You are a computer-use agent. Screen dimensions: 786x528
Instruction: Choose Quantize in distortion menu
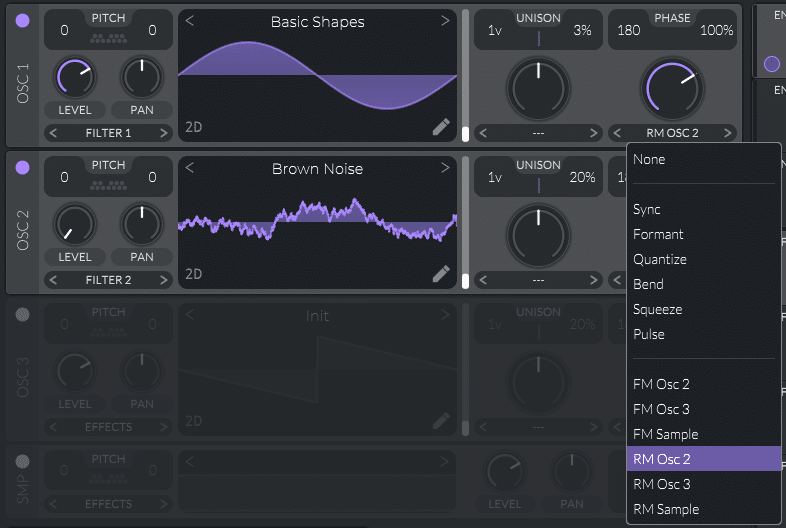click(x=703, y=259)
